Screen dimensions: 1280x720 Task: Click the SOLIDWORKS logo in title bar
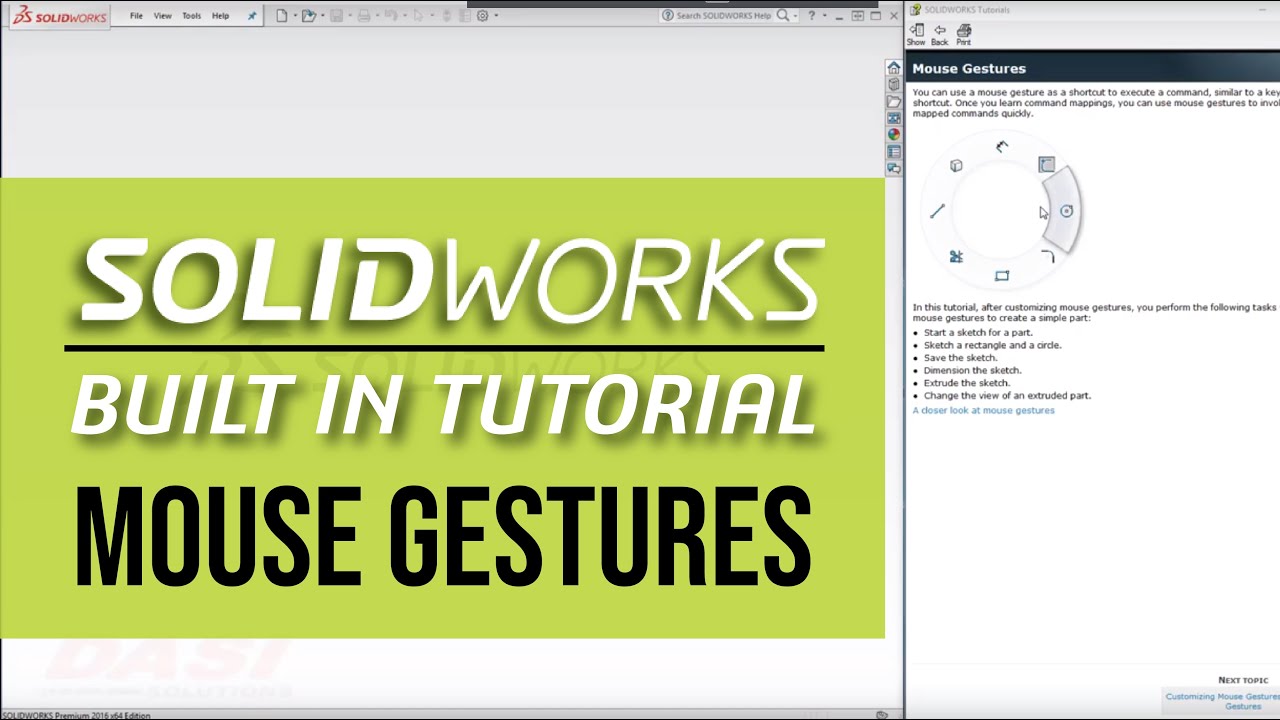coord(58,16)
